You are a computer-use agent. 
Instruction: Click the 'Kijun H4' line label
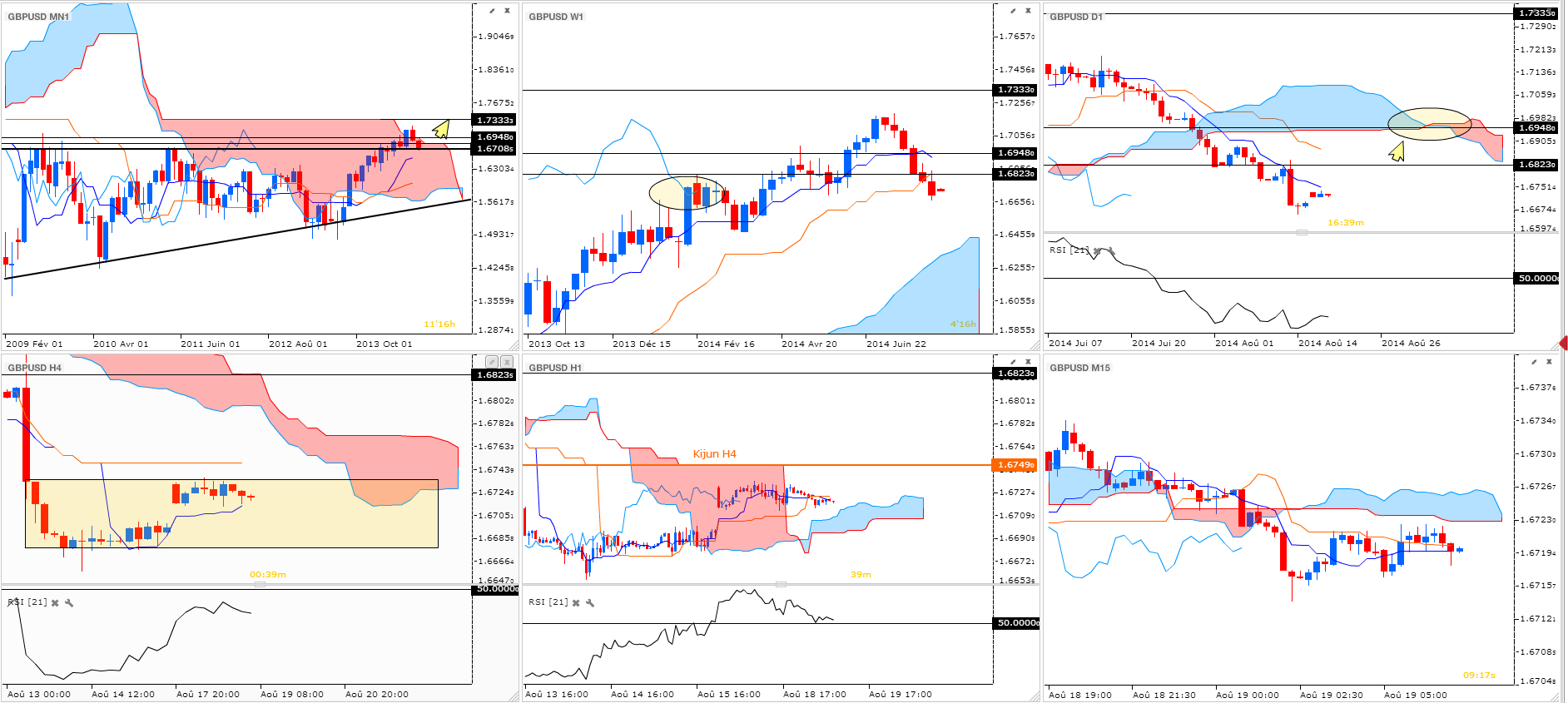pos(714,454)
